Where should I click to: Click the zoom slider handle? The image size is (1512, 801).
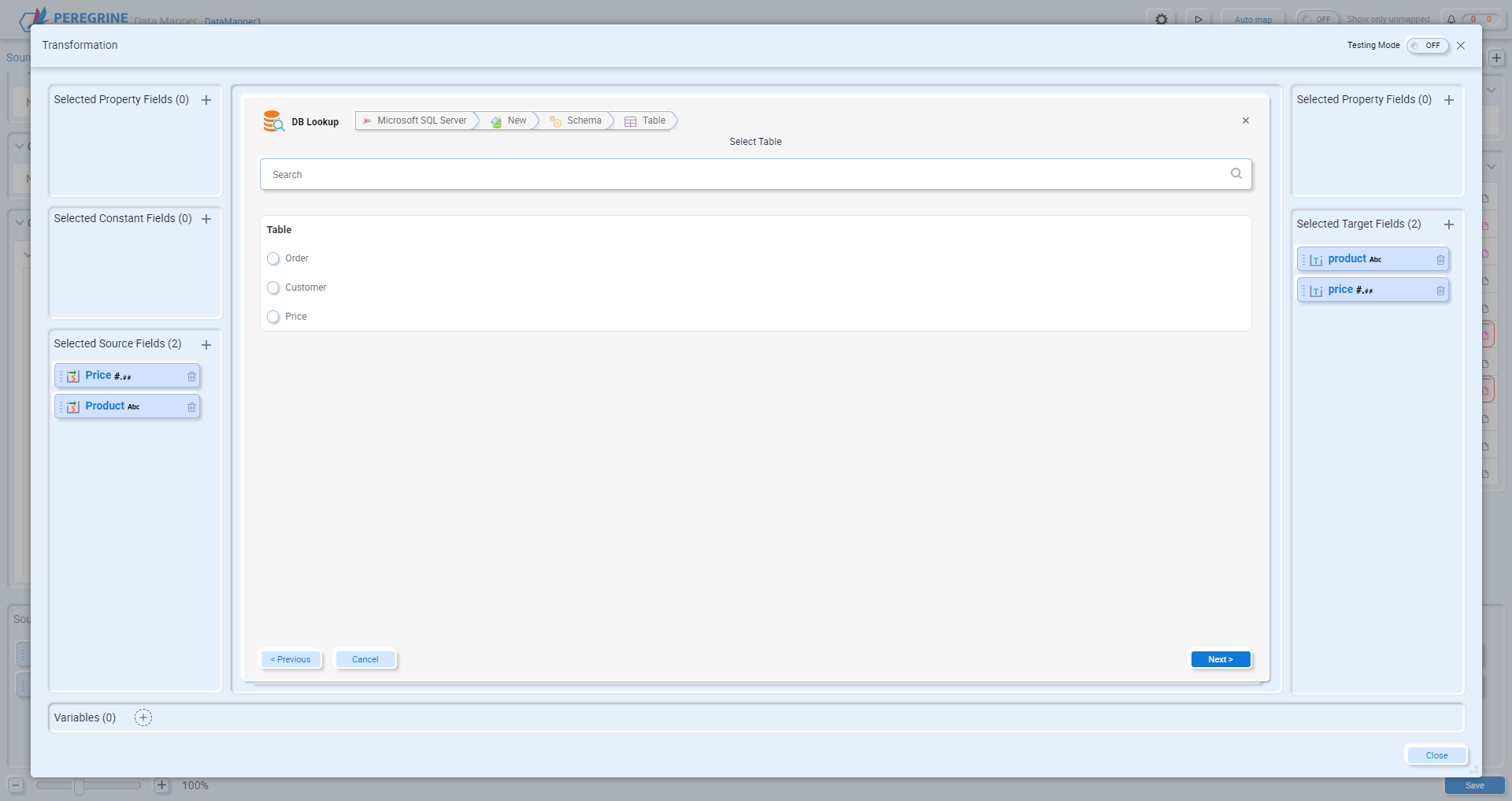point(79,785)
